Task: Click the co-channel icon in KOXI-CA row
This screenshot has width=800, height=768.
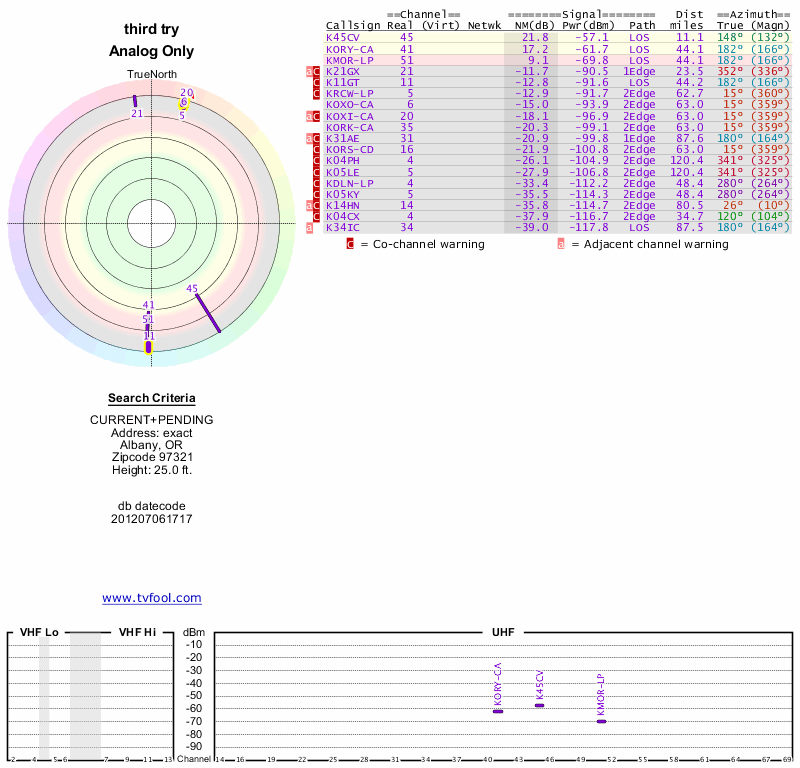Action: pos(317,116)
